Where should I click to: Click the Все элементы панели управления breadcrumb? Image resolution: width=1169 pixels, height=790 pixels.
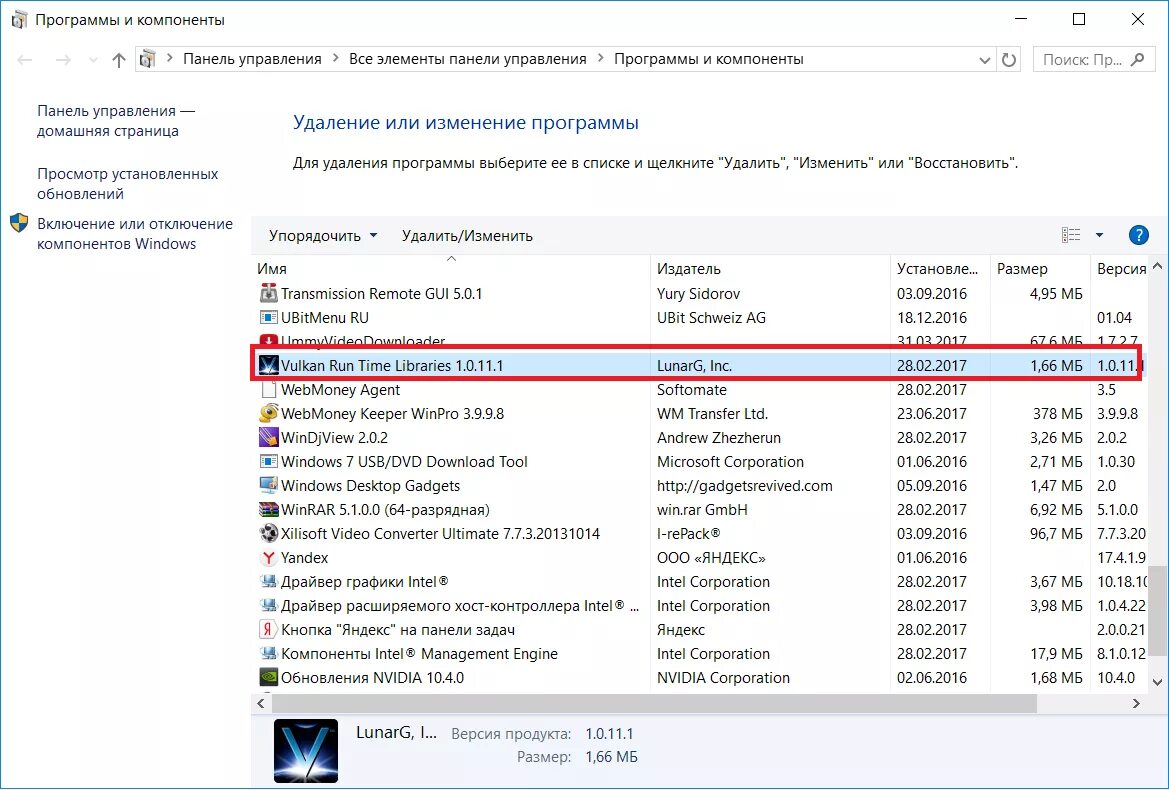click(x=467, y=59)
